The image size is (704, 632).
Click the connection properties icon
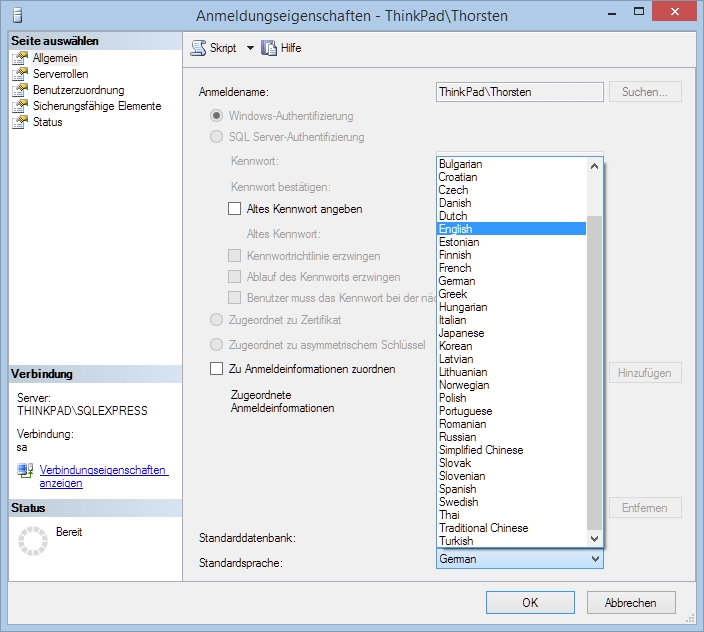(x=25, y=470)
